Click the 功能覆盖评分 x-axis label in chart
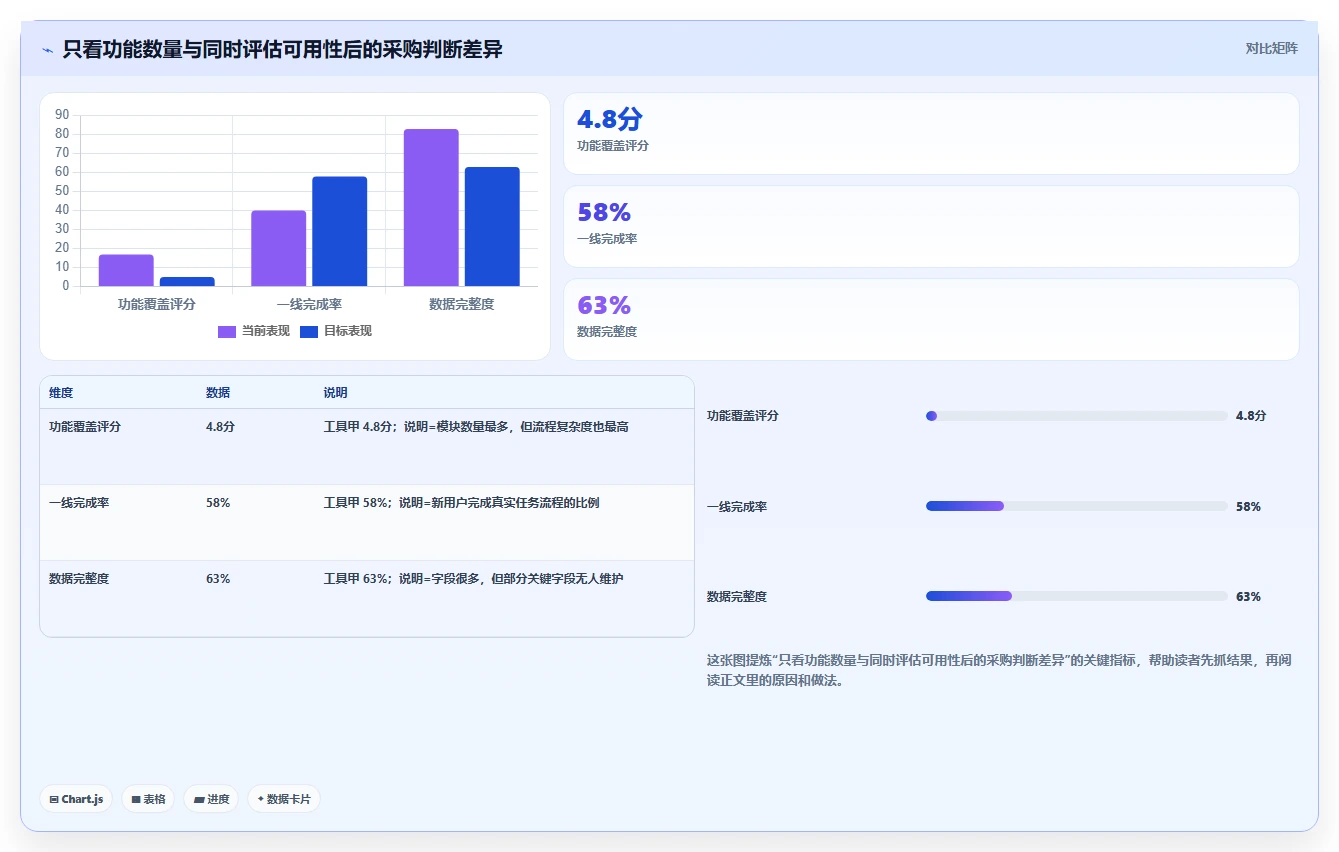The image size is (1339, 852). [x=156, y=304]
